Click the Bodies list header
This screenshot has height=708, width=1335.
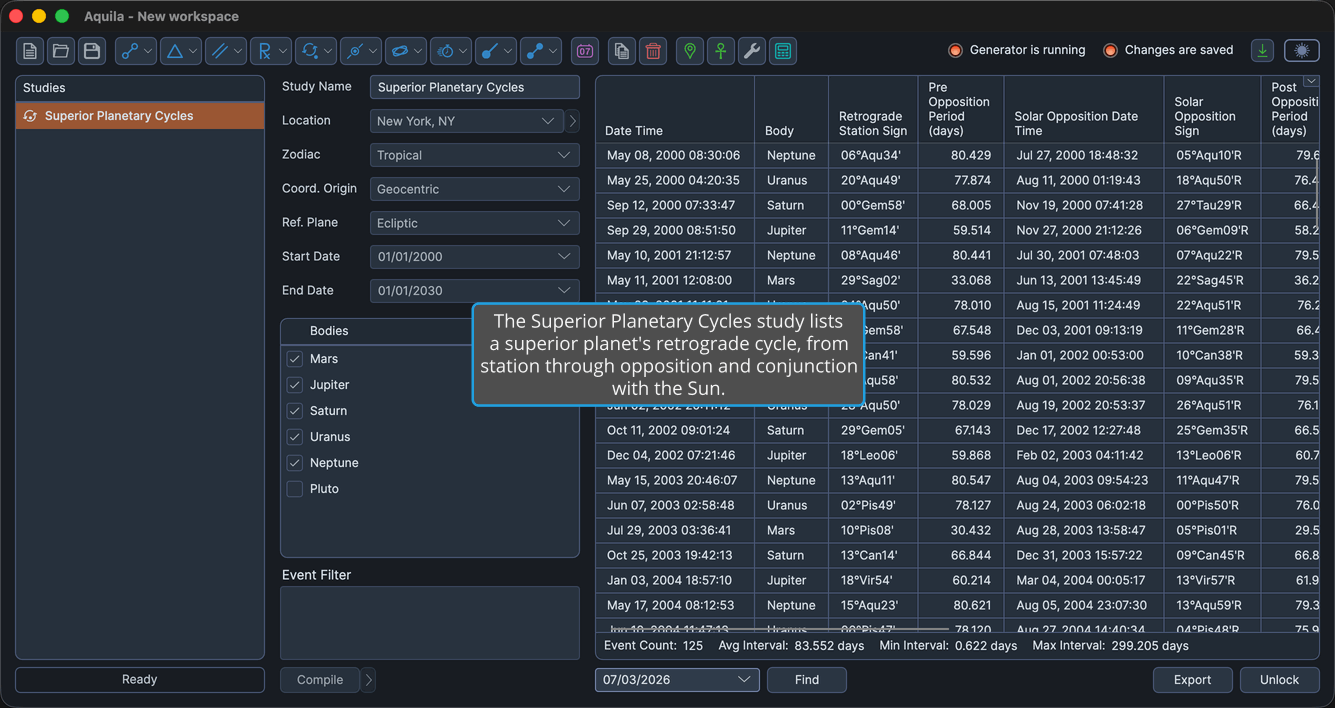pos(430,331)
